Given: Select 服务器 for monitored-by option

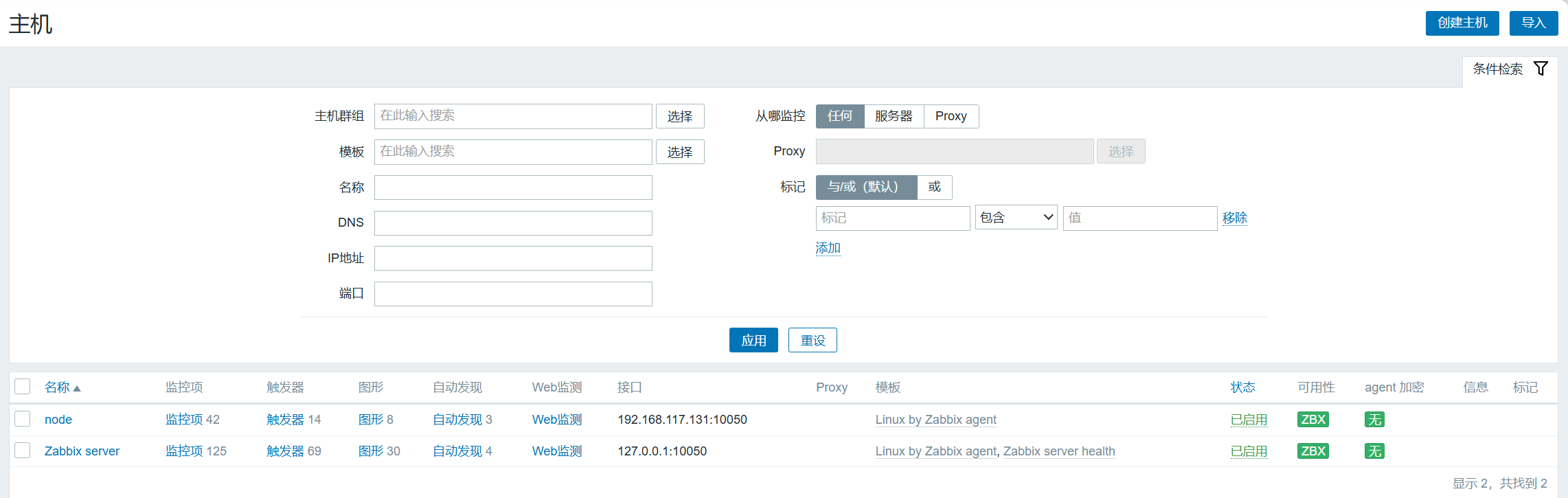Looking at the screenshot, I should (x=894, y=116).
